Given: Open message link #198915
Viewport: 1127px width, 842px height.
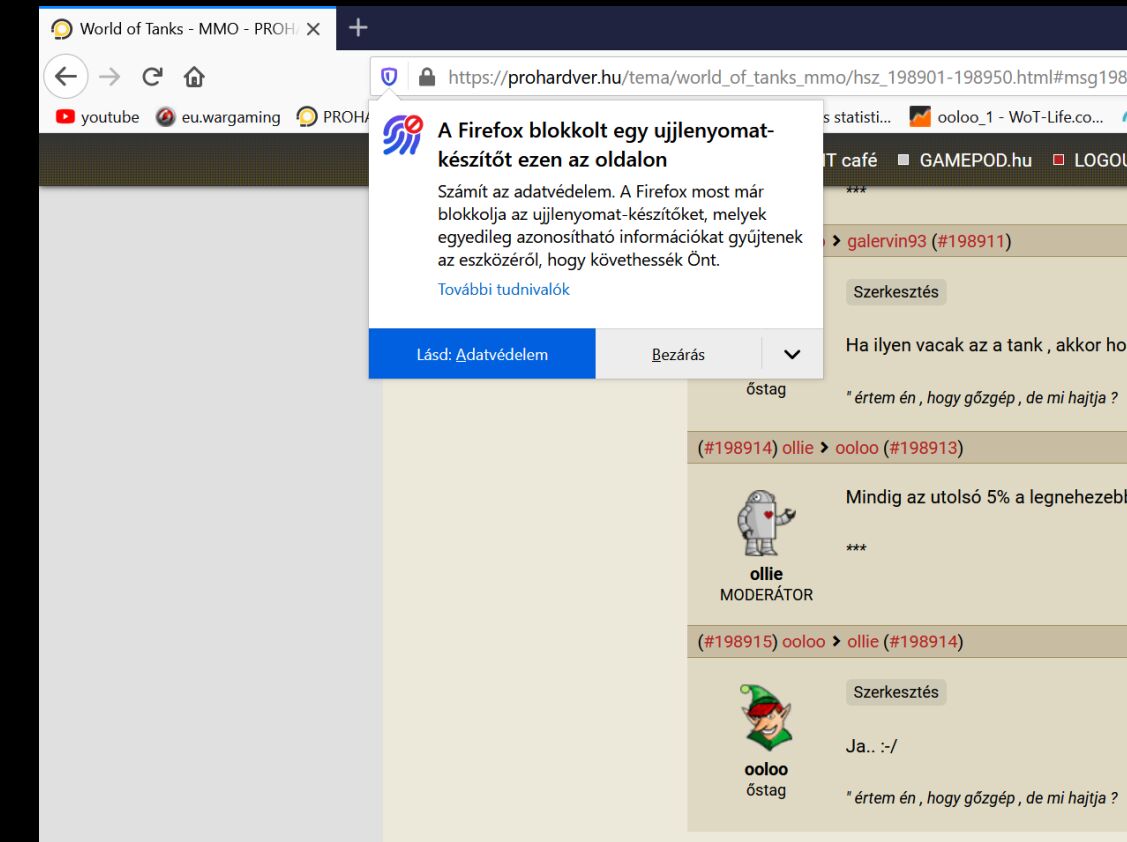Looking at the screenshot, I should [x=737, y=641].
